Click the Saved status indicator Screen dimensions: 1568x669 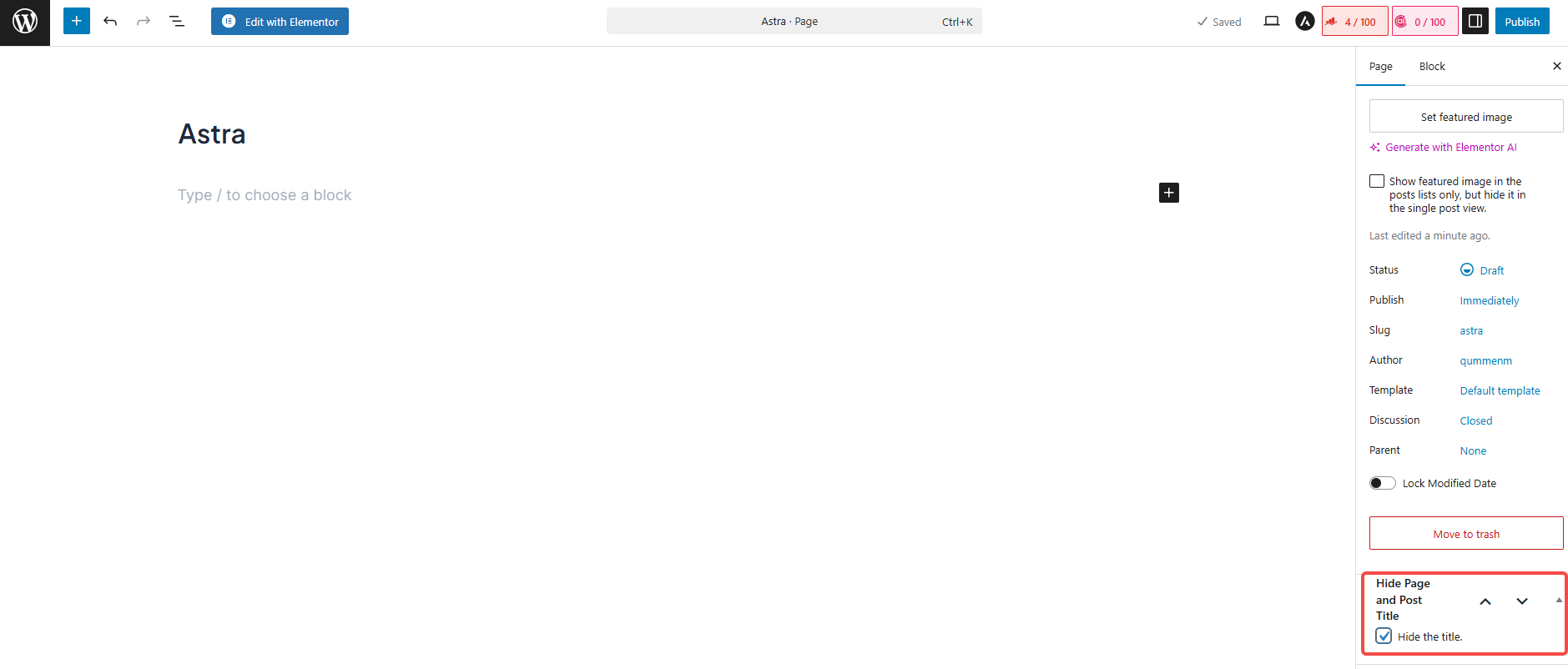(x=1219, y=23)
